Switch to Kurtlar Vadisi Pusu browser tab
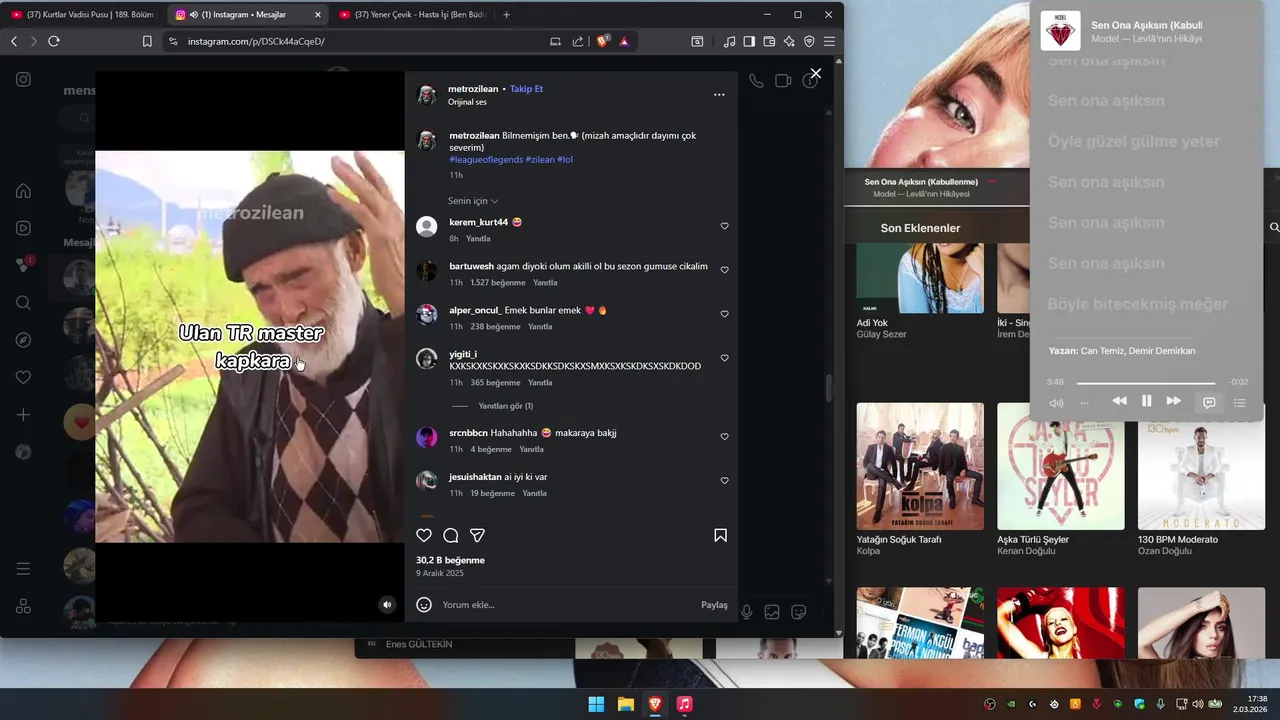Screen dimensions: 1280x720 point(82,15)
